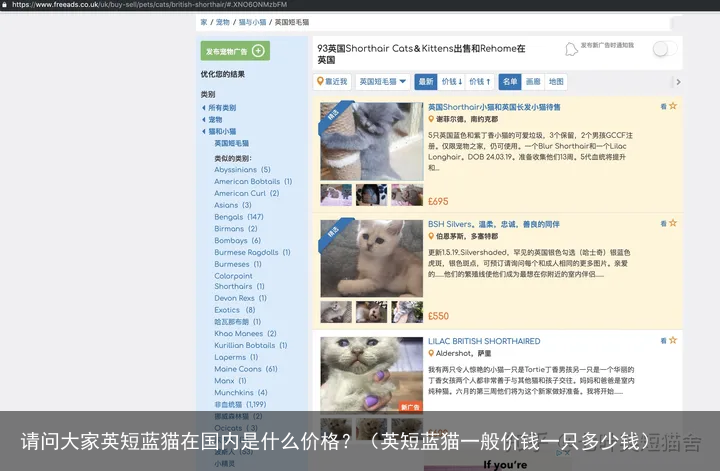Switch to 地图 map view

point(556,82)
